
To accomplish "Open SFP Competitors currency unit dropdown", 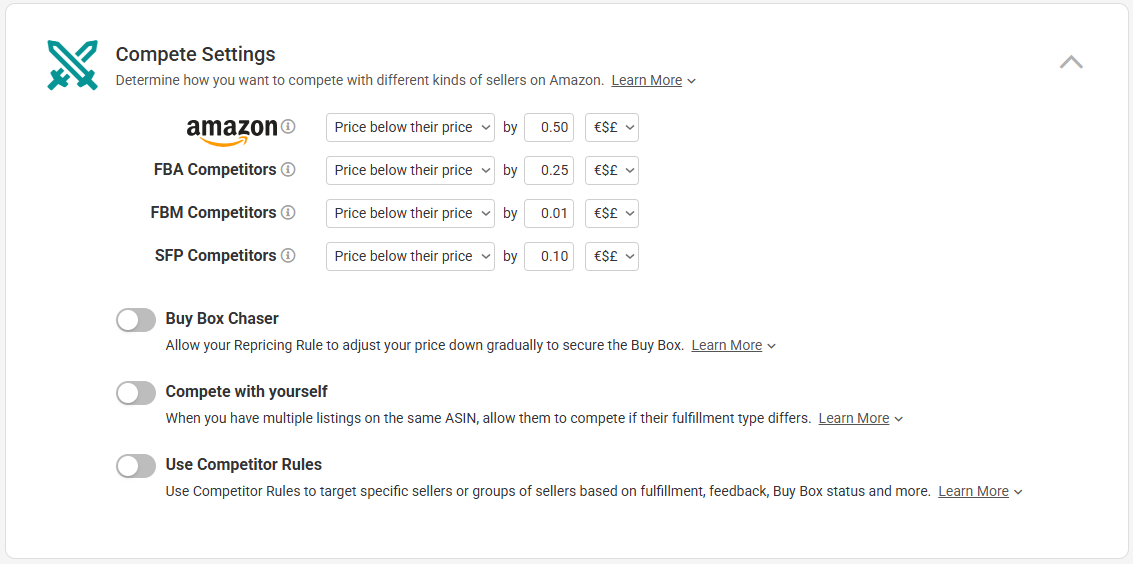I will tap(612, 256).
